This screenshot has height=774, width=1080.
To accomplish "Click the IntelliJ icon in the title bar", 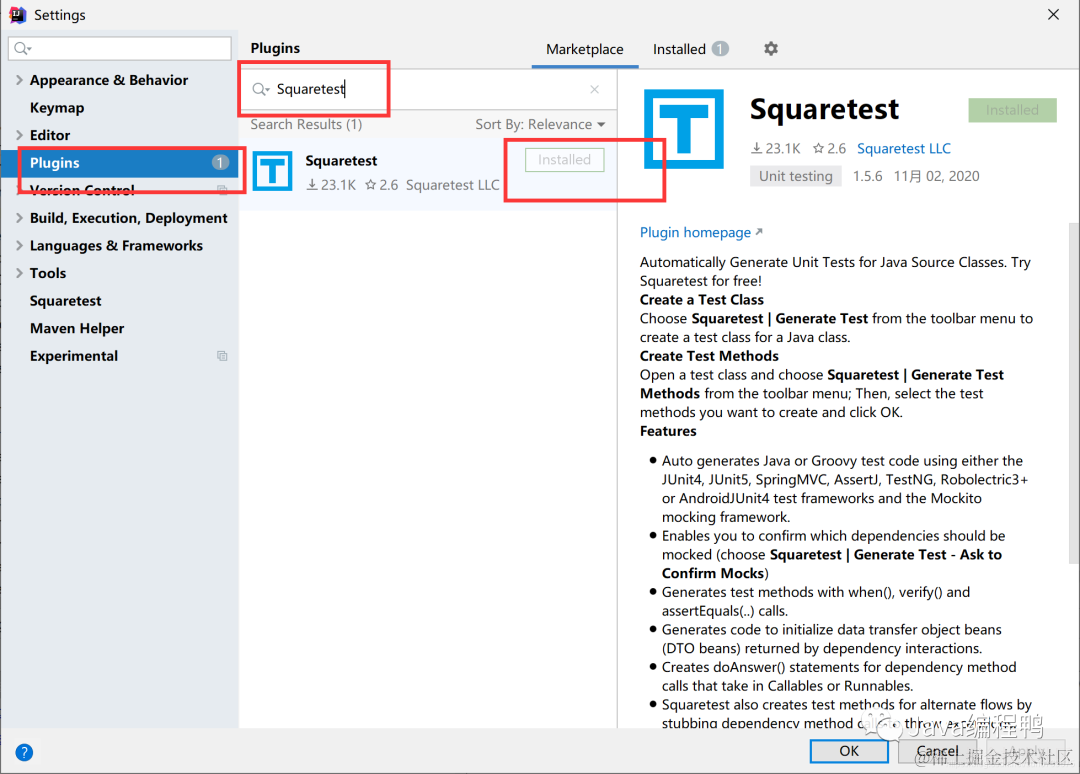I will (17, 14).
